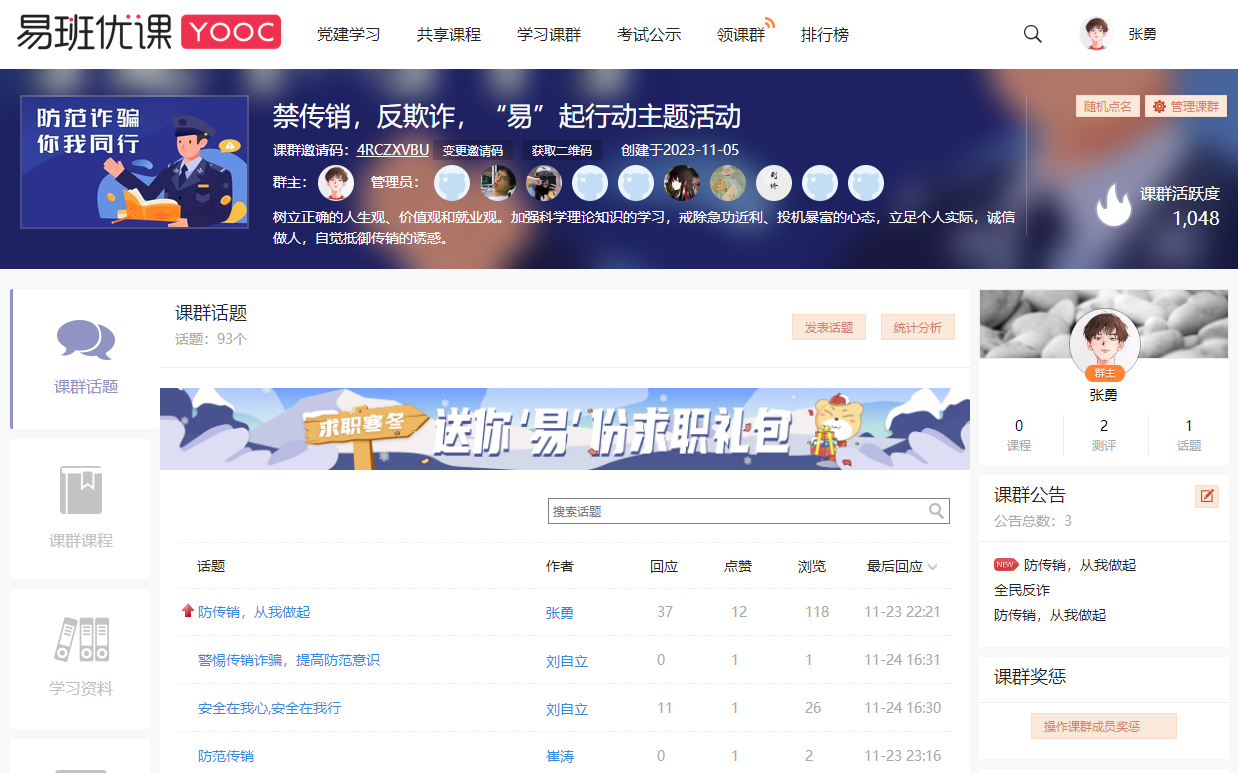Click inside the 搜索话题 search field
Viewport: 1238px width, 773px height.
[735, 511]
